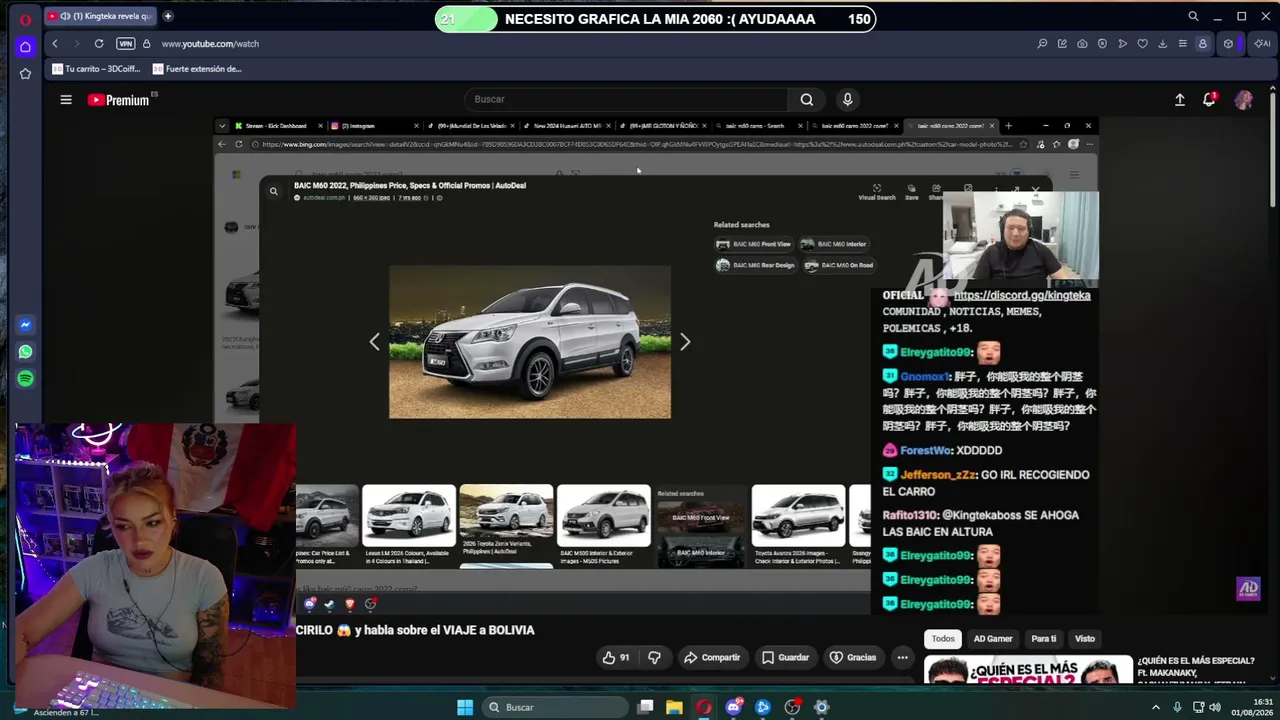Open Spotify in Opera sidebar
Viewport: 1280px width, 720px height.
point(25,379)
